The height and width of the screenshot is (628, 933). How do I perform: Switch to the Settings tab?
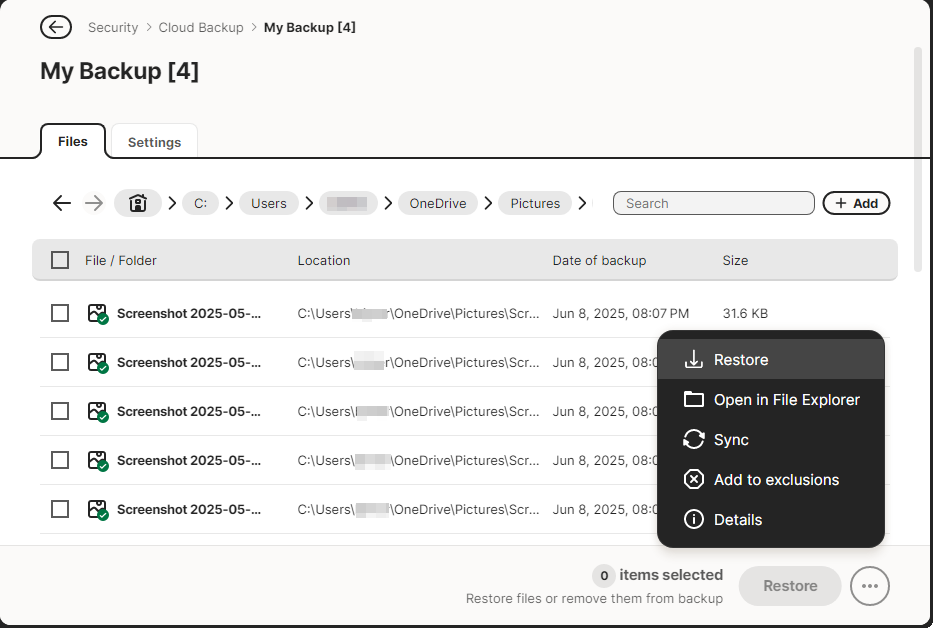154,142
